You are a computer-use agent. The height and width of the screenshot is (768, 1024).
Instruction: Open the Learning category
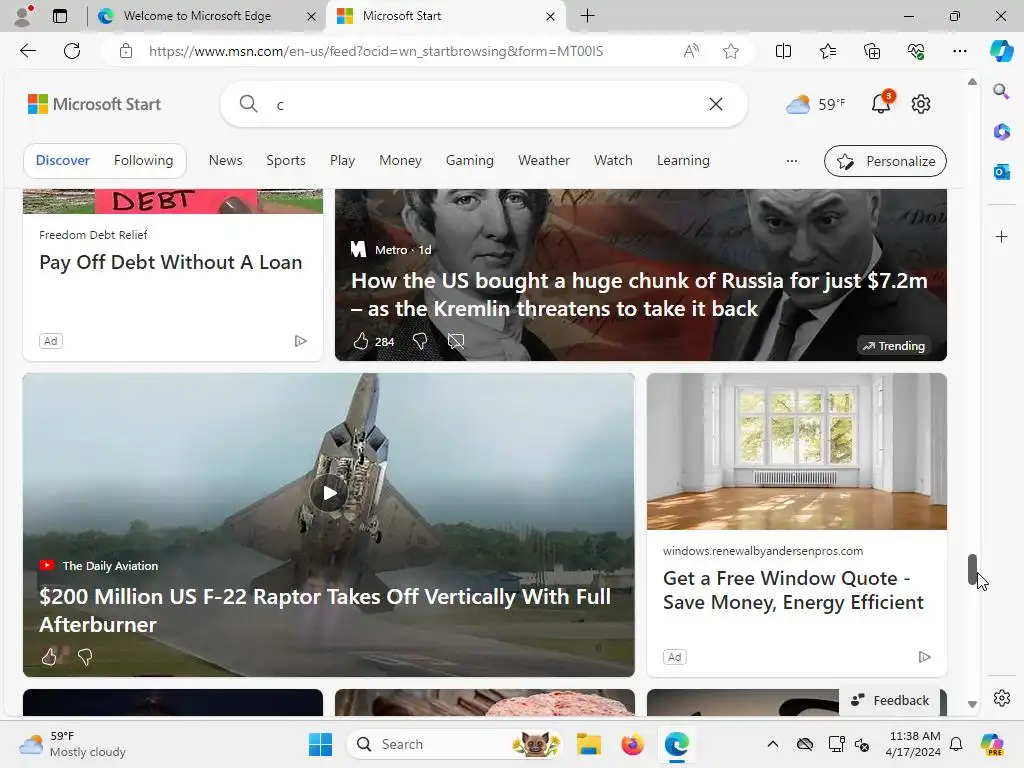[x=683, y=161]
